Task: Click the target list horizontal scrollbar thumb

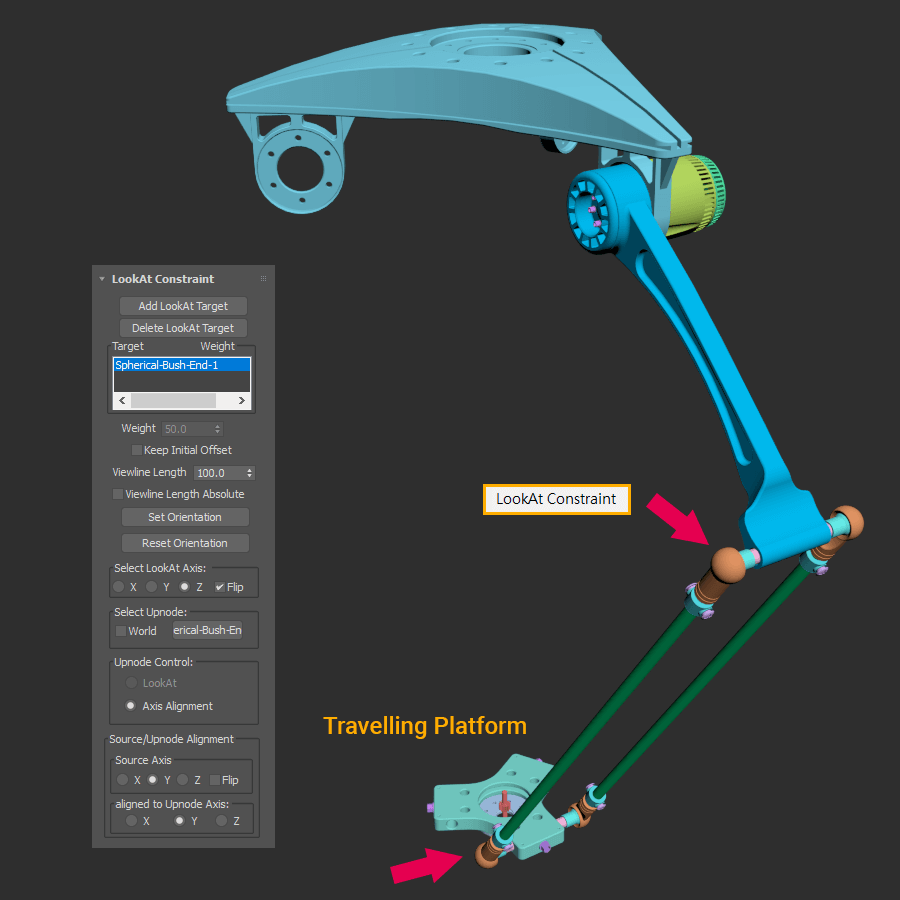Action: point(173,401)
